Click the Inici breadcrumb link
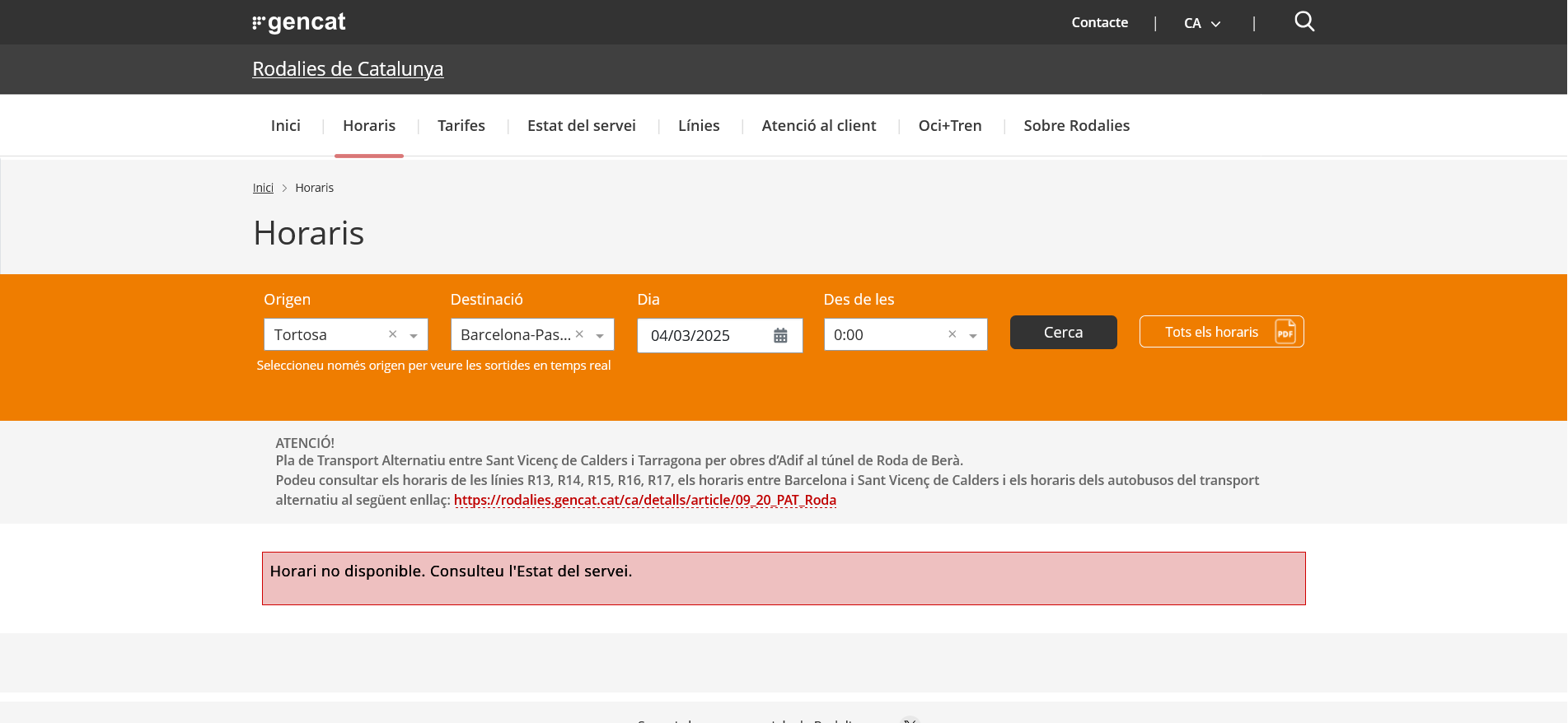This screenshot has width=1568, height=723. [x=263, y=188]
